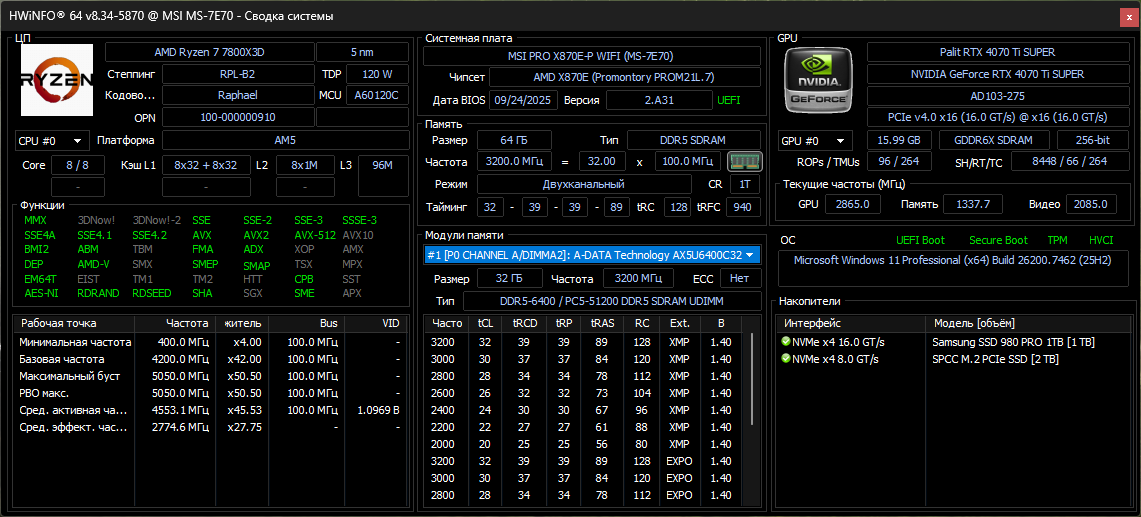Expand the memory module DIMMA2 dropdown
Viewport: 1141px width, 517px height.
592,254
